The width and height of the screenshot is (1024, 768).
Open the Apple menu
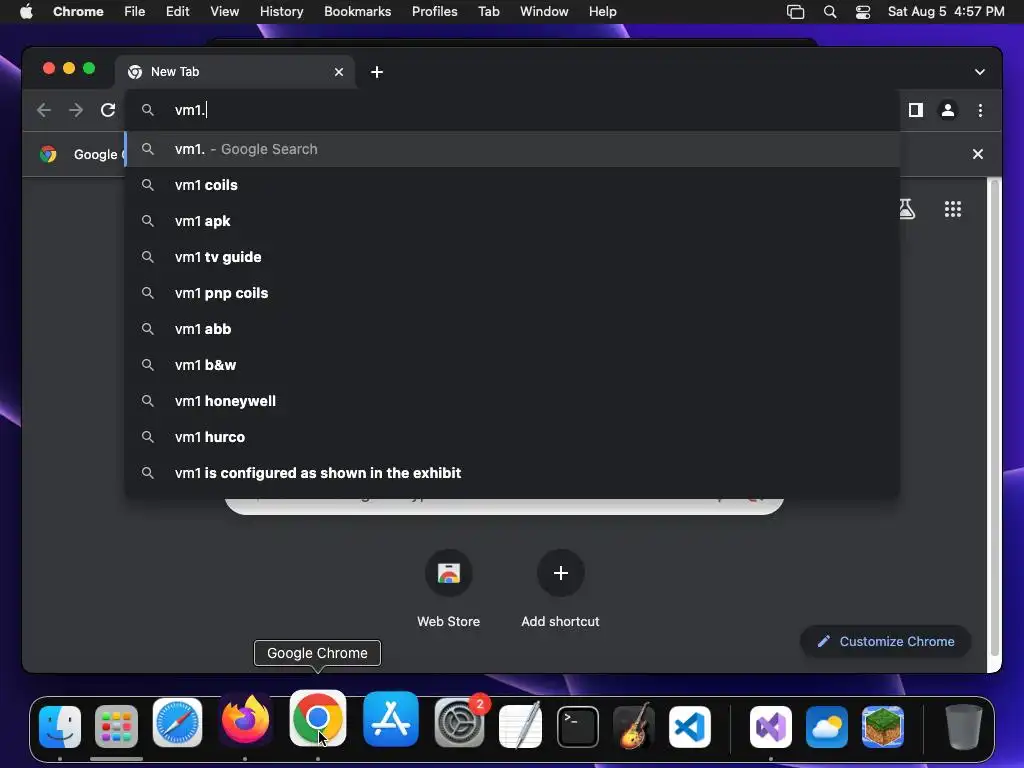[26, 12]
